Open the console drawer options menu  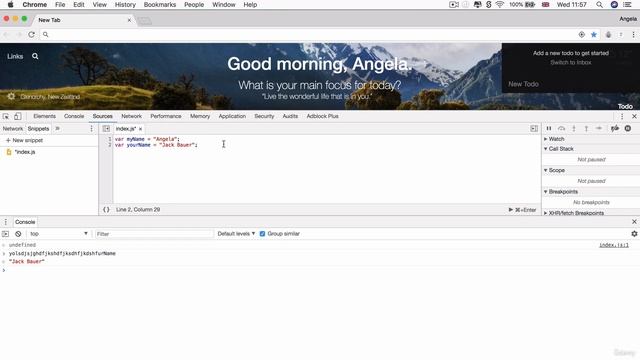click(6, 222)
